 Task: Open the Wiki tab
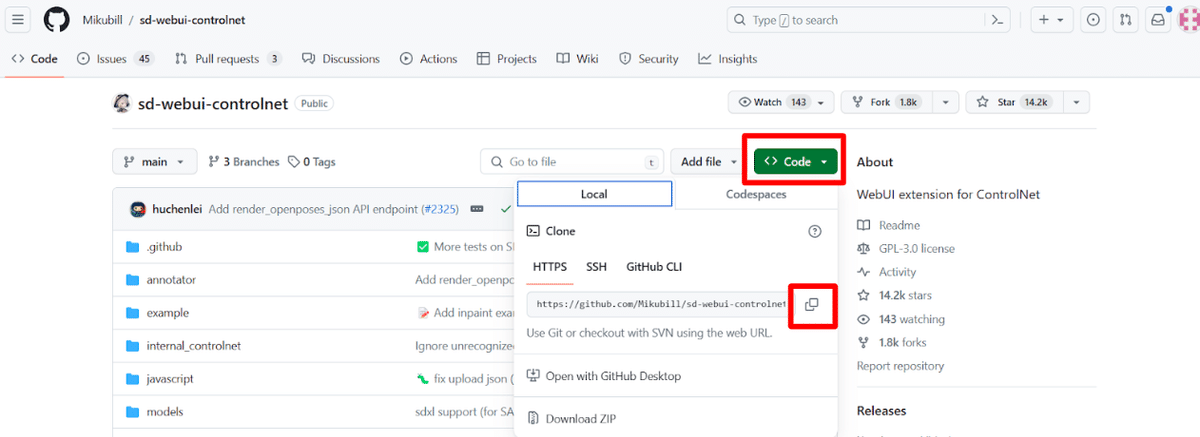pos(577,59)
